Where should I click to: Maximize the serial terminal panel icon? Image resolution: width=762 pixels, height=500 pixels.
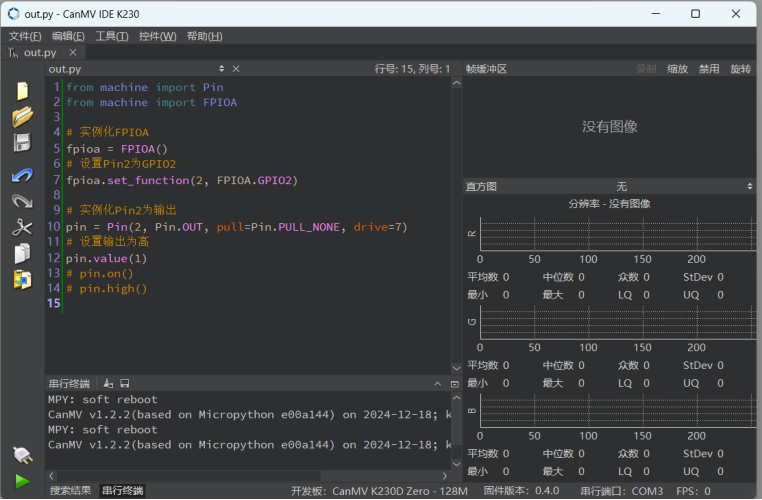[x=455, y=384]
